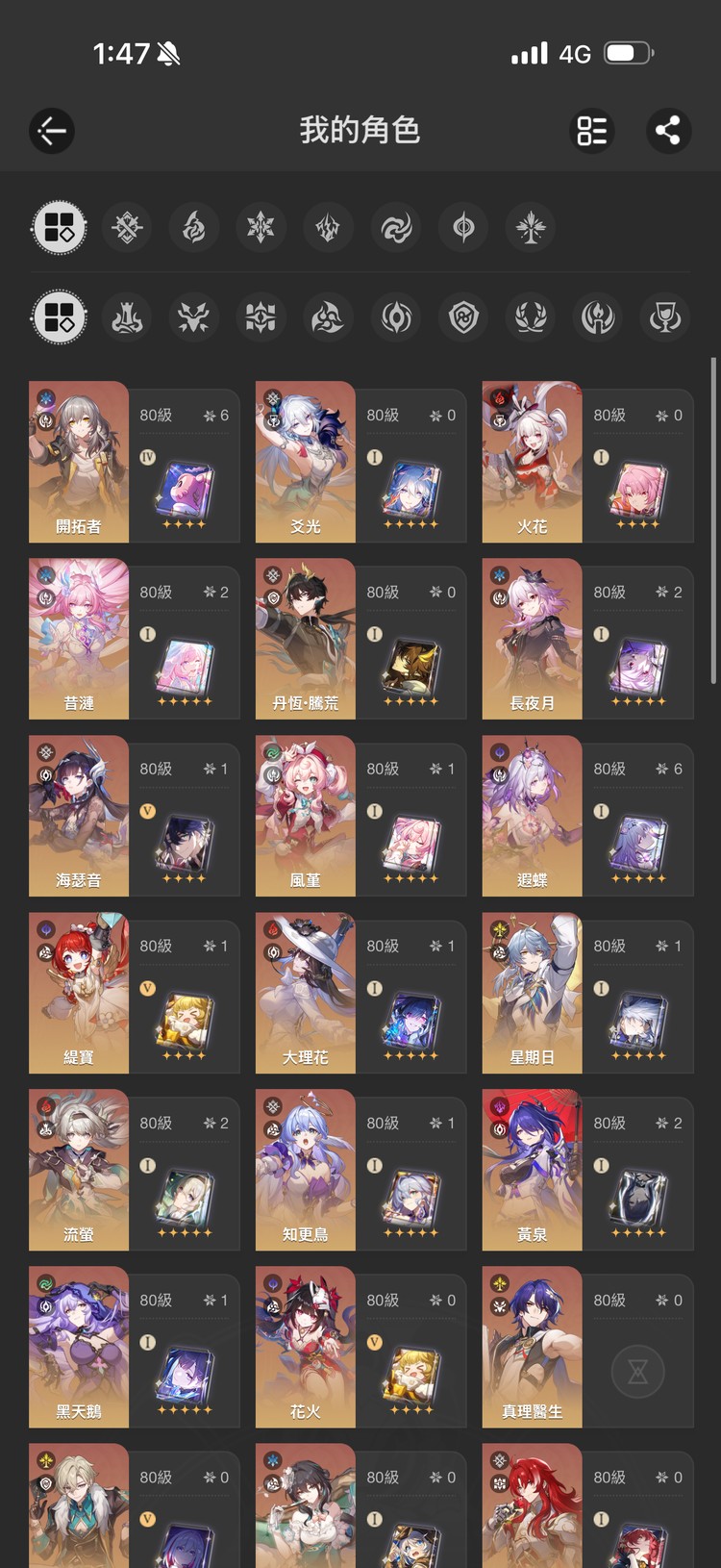Go back using the arrow icon

(x=52, y=131)
